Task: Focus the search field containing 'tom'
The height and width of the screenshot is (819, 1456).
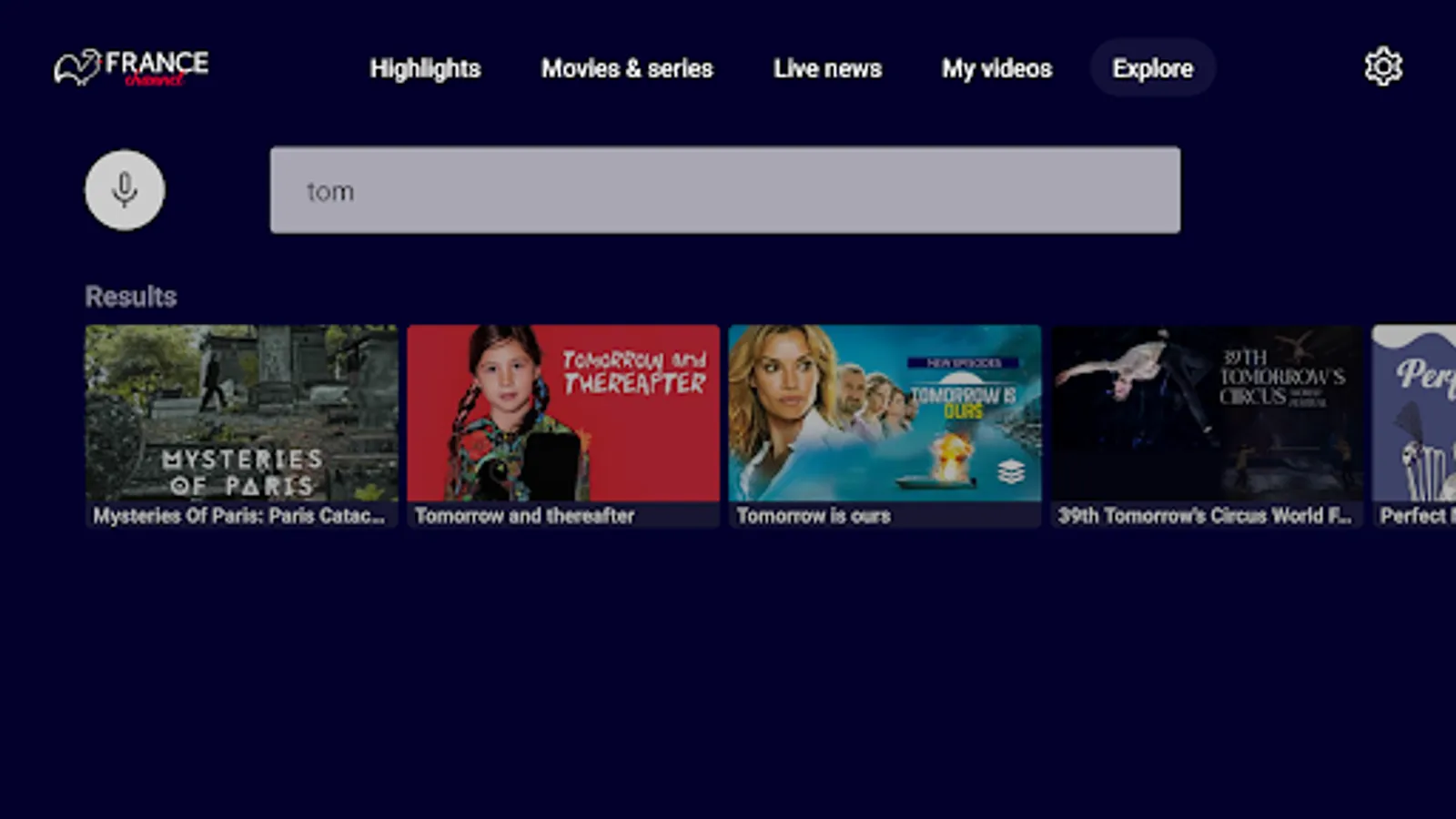Action: tap(725, 190)
